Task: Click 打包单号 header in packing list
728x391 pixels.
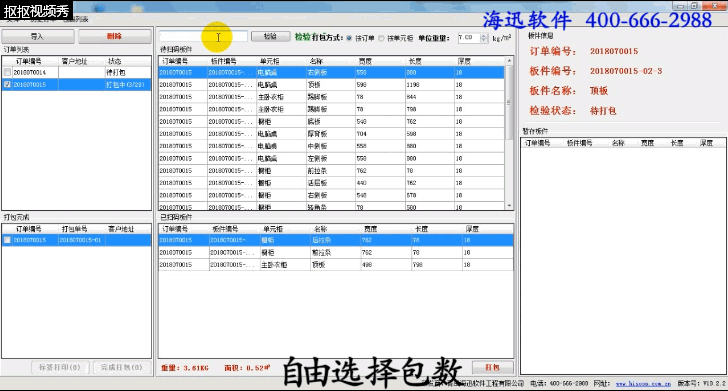Action: coord(74,229)
